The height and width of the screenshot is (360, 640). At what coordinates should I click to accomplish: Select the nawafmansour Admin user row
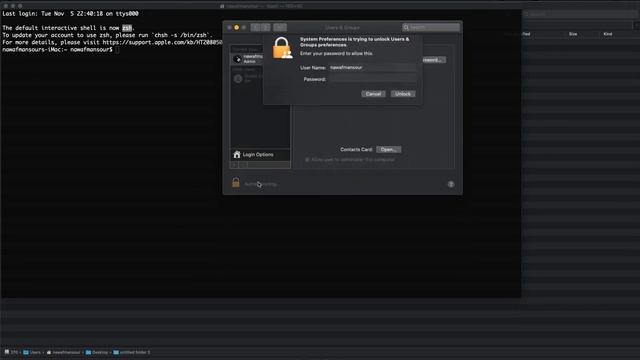248,59
